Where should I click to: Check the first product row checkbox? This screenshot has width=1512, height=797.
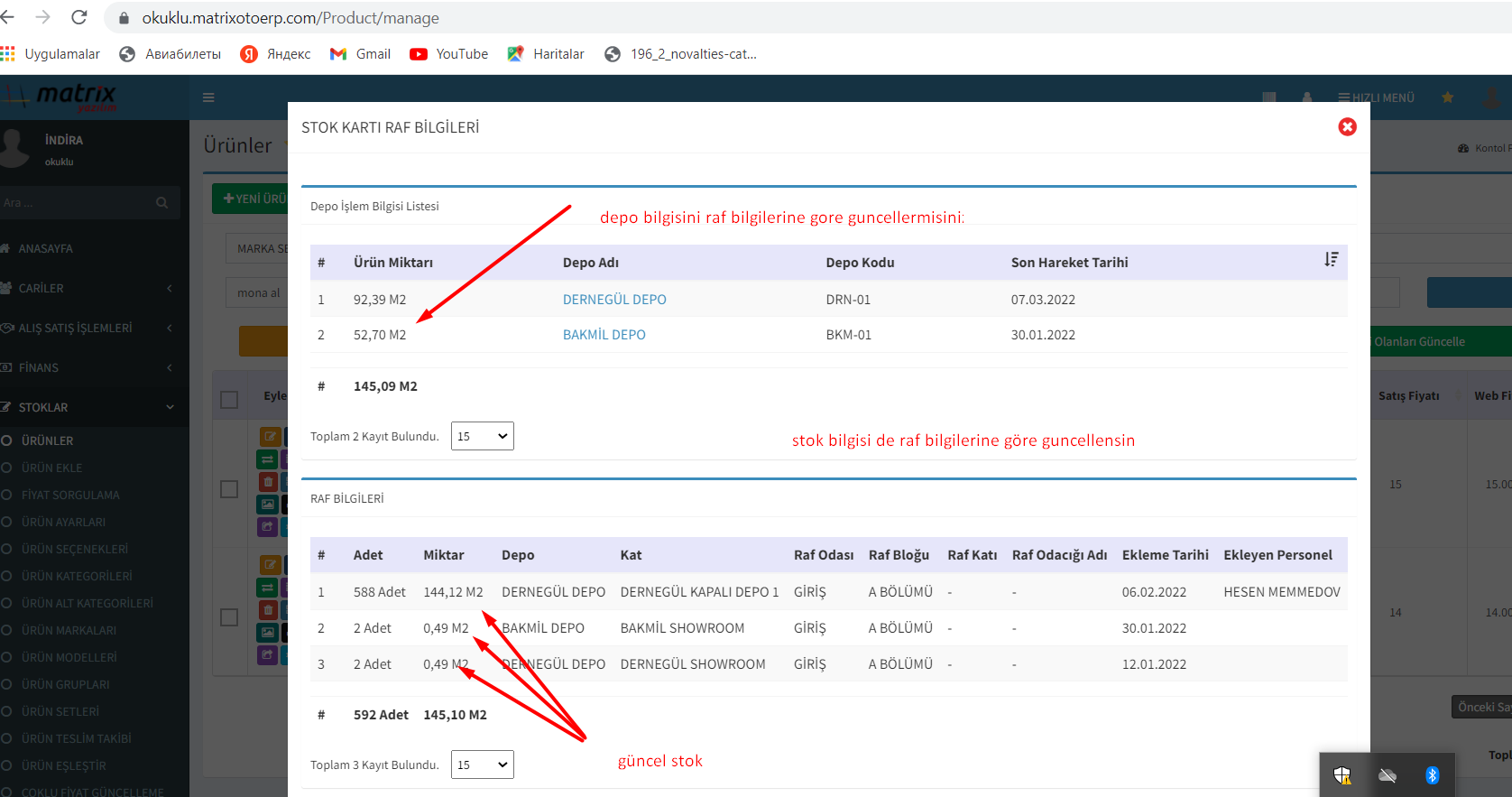[229, 488]
